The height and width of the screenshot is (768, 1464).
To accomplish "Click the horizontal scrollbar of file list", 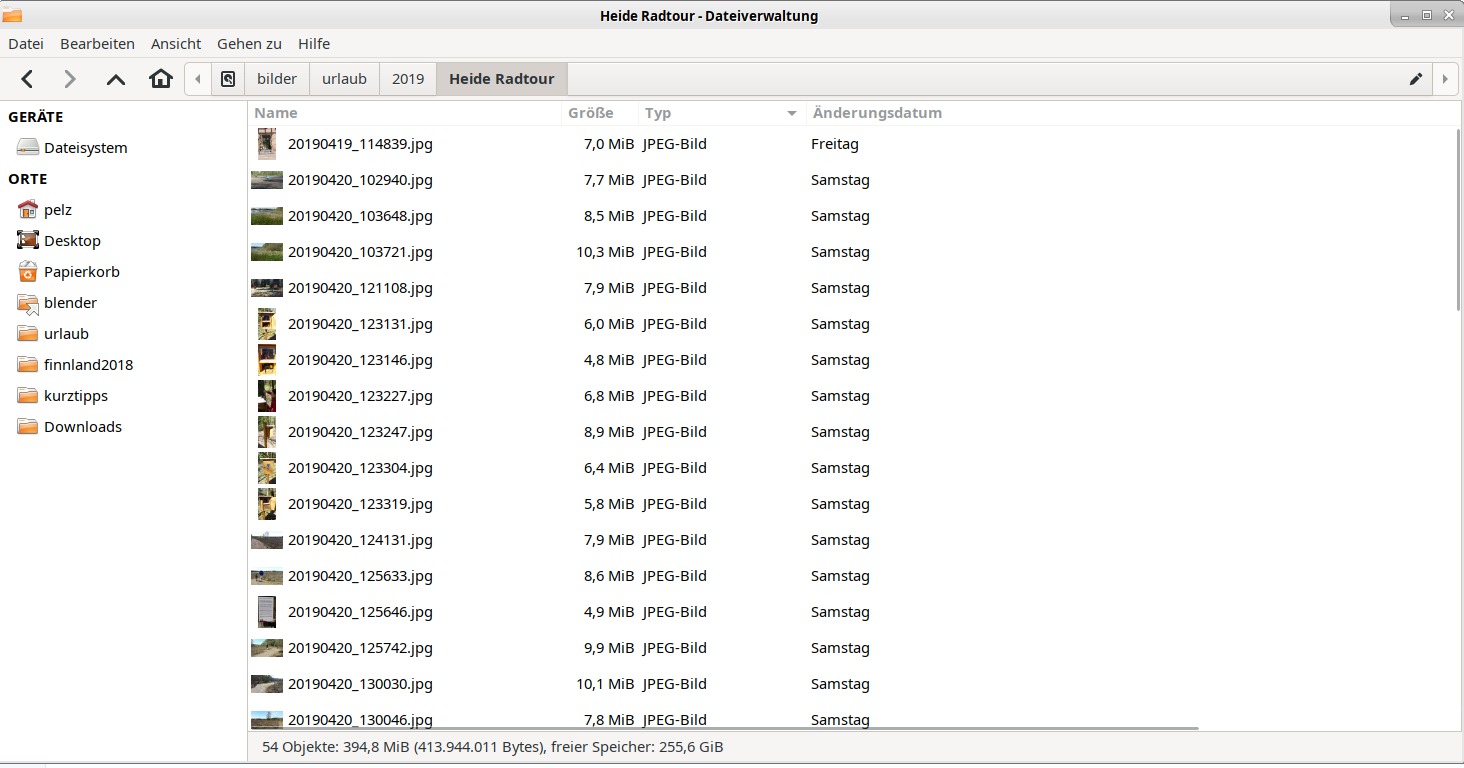I will point(725,729).
